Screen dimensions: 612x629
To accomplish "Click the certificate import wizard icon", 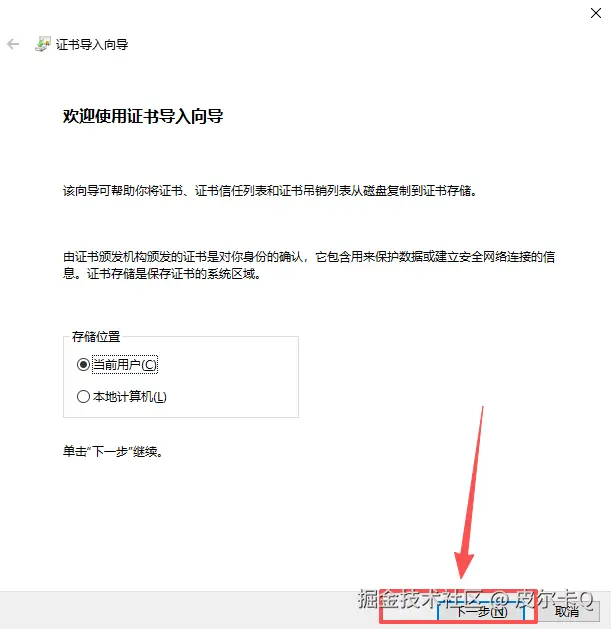I will 43,44.
